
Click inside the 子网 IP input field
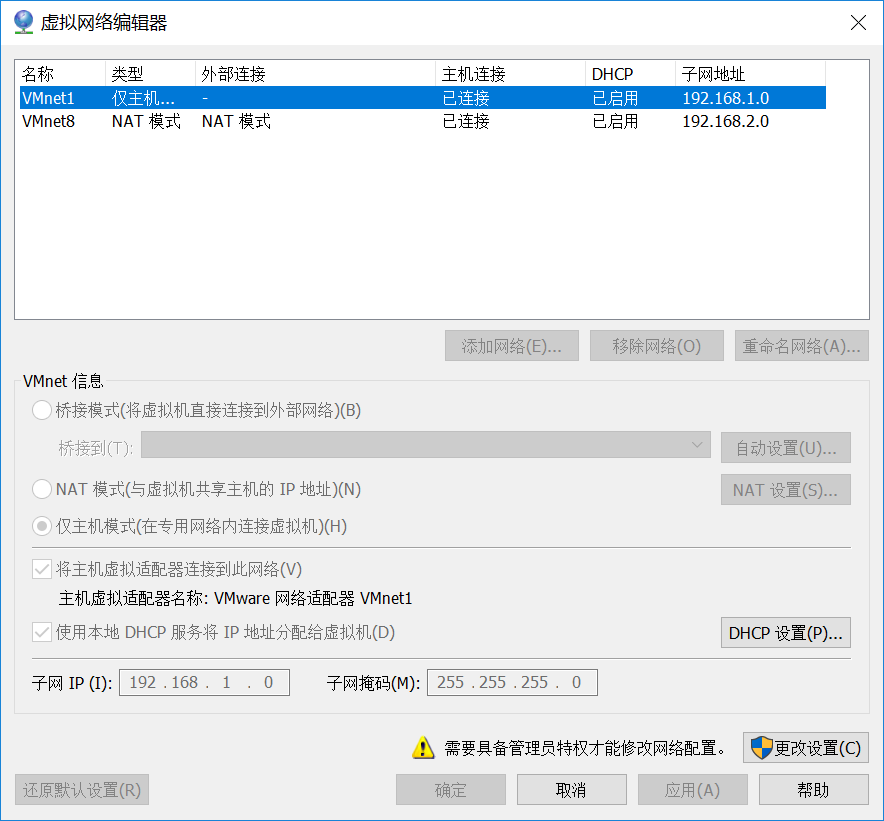tap(204, 682)
